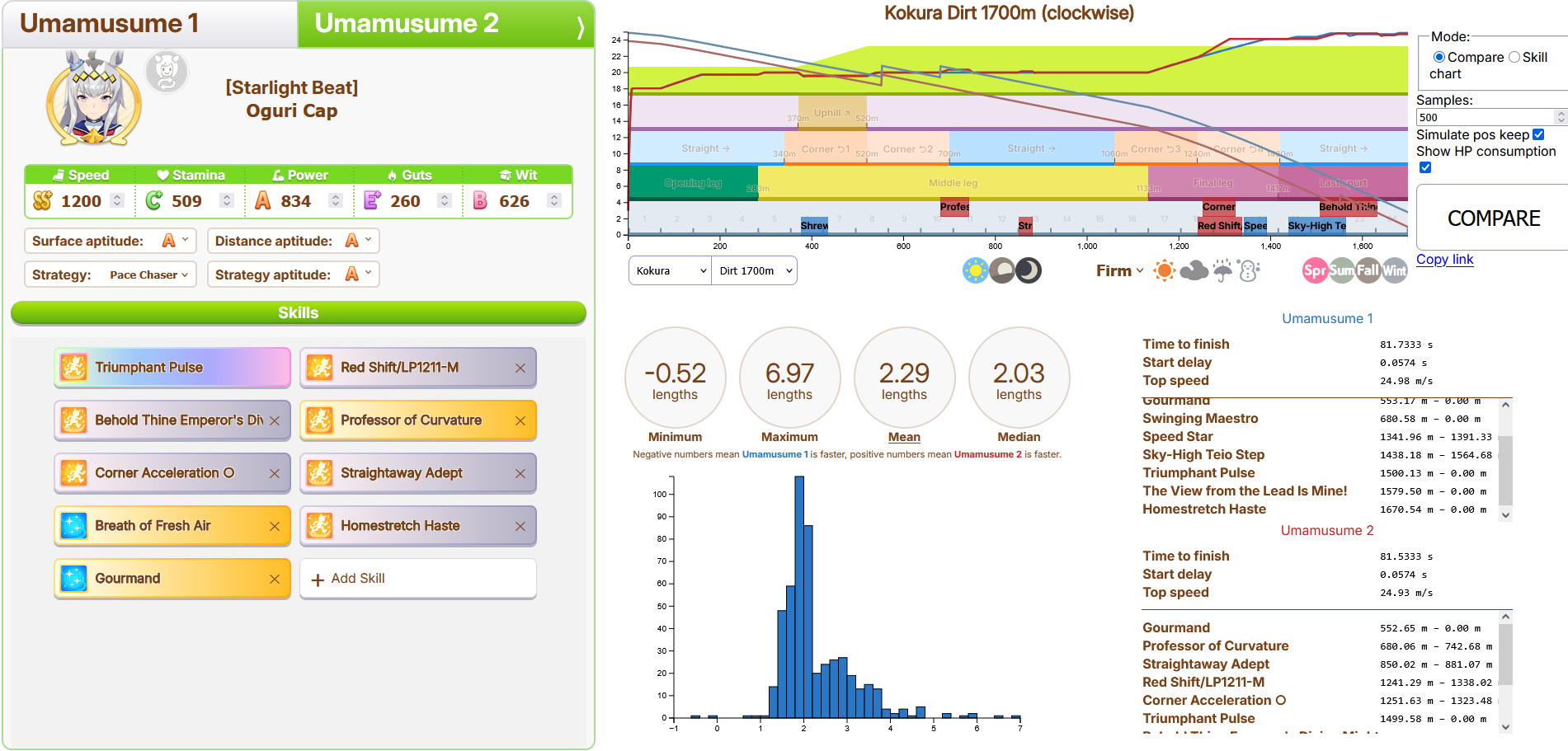Select Winter season icon

tap(1395, 270)
